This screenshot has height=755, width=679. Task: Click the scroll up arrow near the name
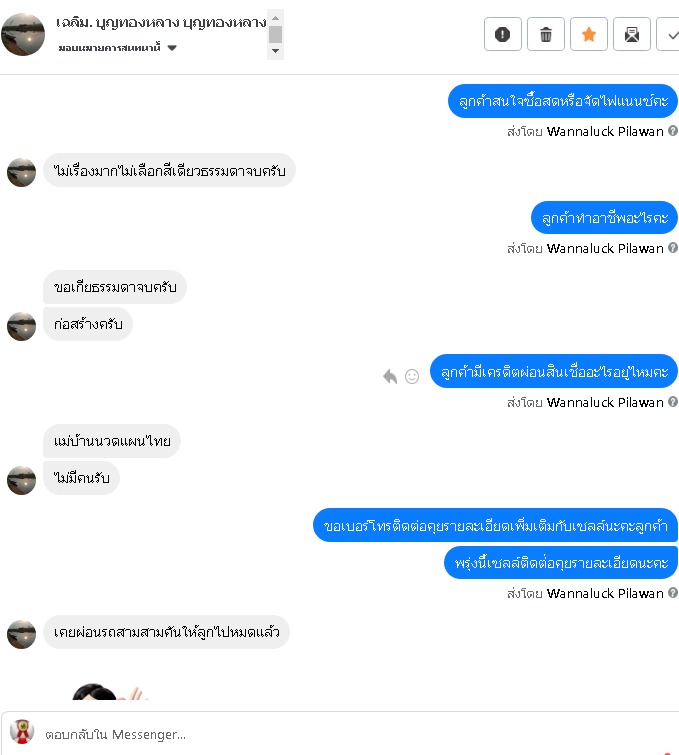(275, 18)
